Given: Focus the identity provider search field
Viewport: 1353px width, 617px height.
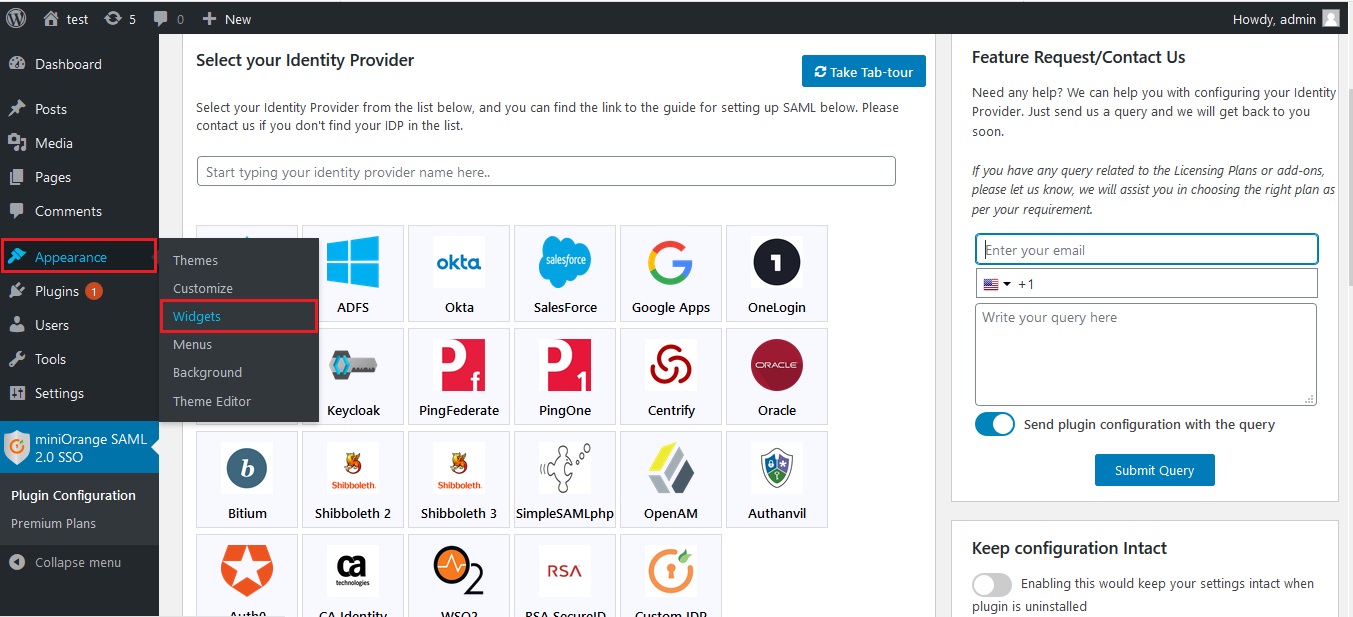Looking at the screenshot, I should point(546,171).
